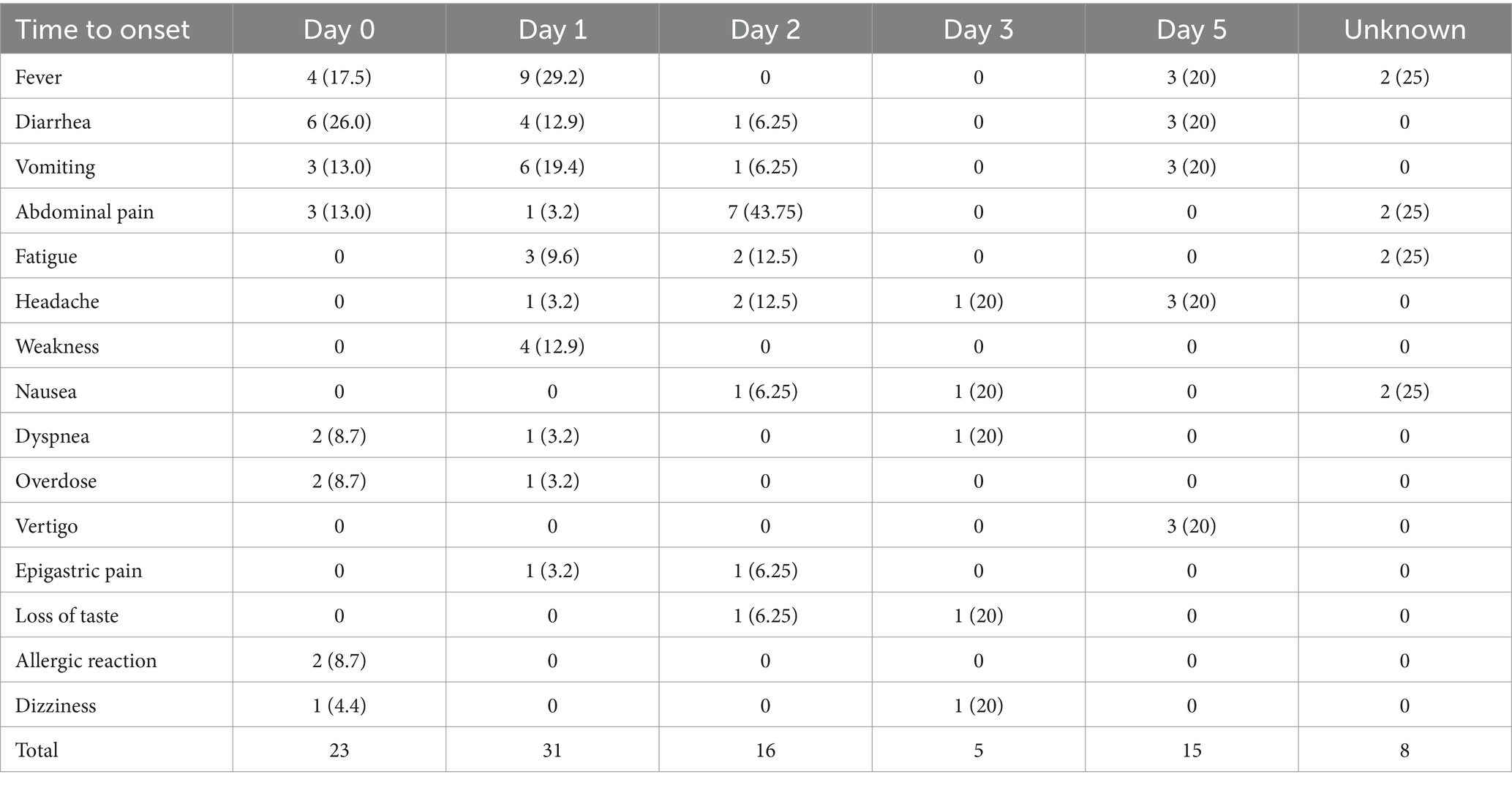Select the 'Day 5' column header

point(1192,29)
